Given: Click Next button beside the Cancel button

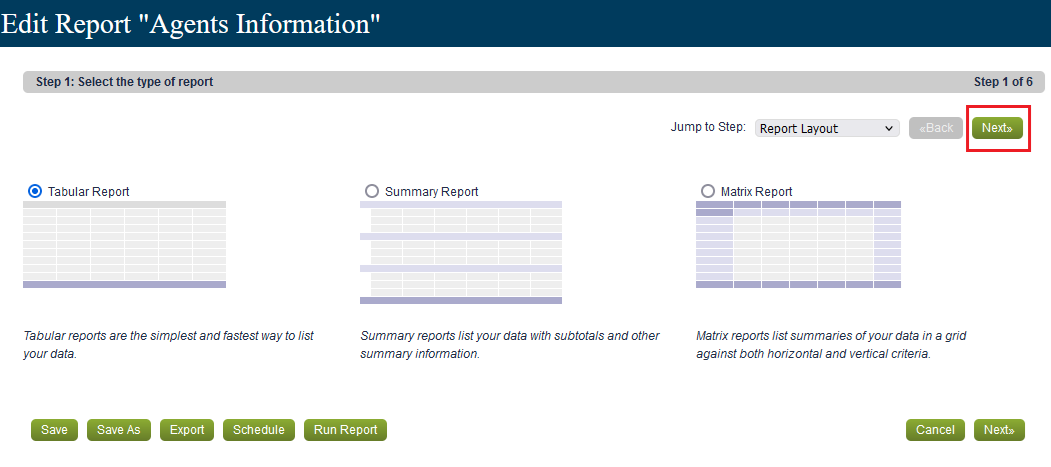Looking at the screenshot, I should point(999,430).
